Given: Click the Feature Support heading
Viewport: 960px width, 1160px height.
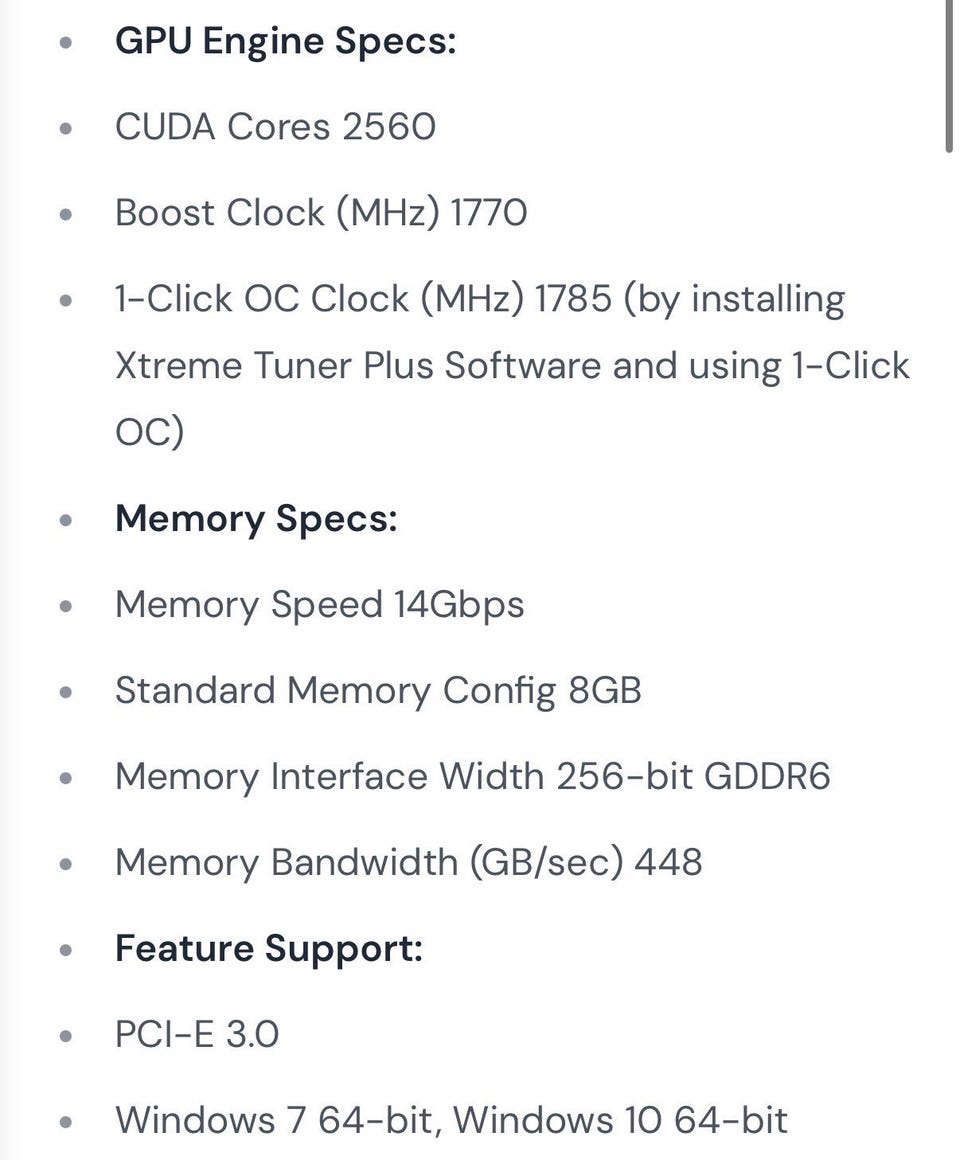Looking at the screenshot, I should [269, 948].
